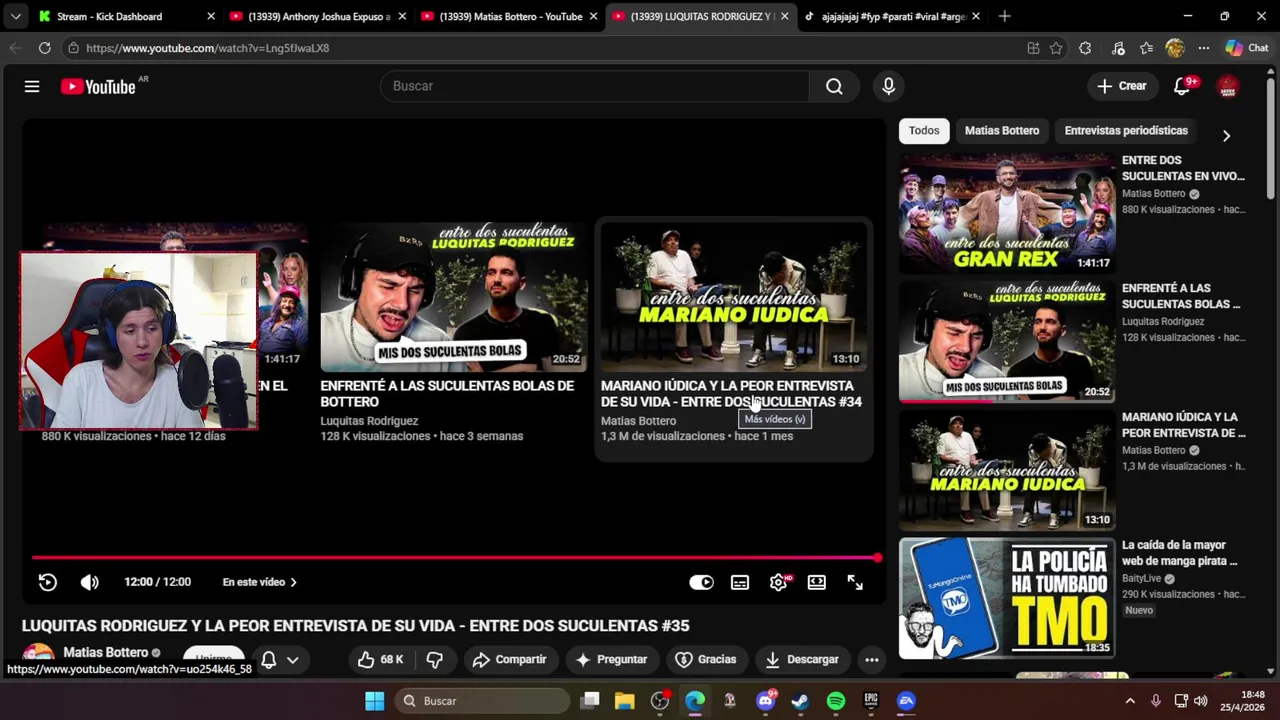Select the Todos filter chip
The height and width of the screenshot is (720, 1280).
(924, 131)
